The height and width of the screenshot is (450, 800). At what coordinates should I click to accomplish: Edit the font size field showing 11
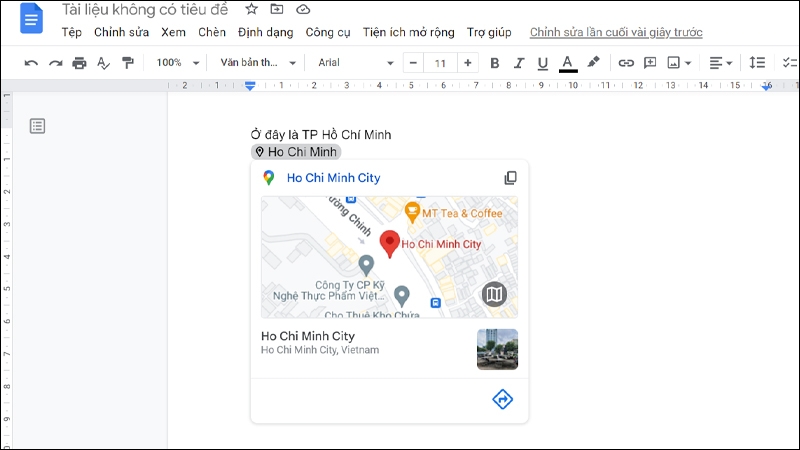click(x=440, y=63)
